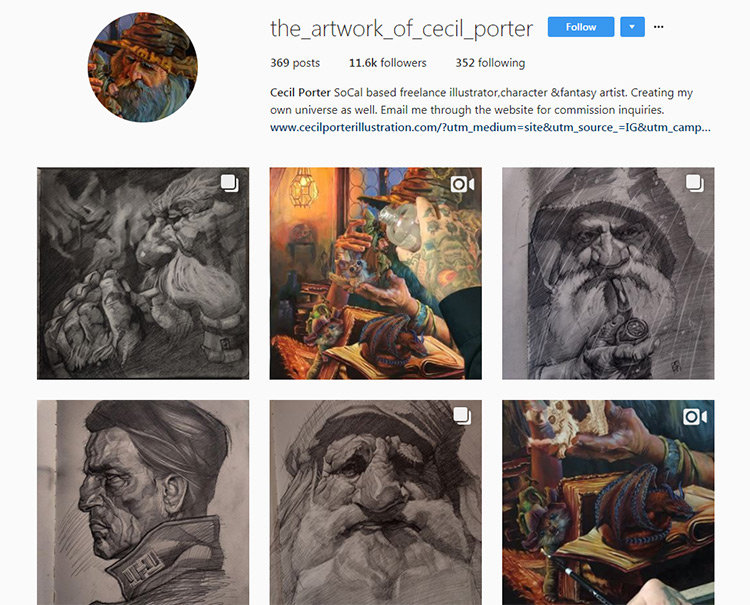Open the profile picture of bearded wizard

(x=143, y=67)
